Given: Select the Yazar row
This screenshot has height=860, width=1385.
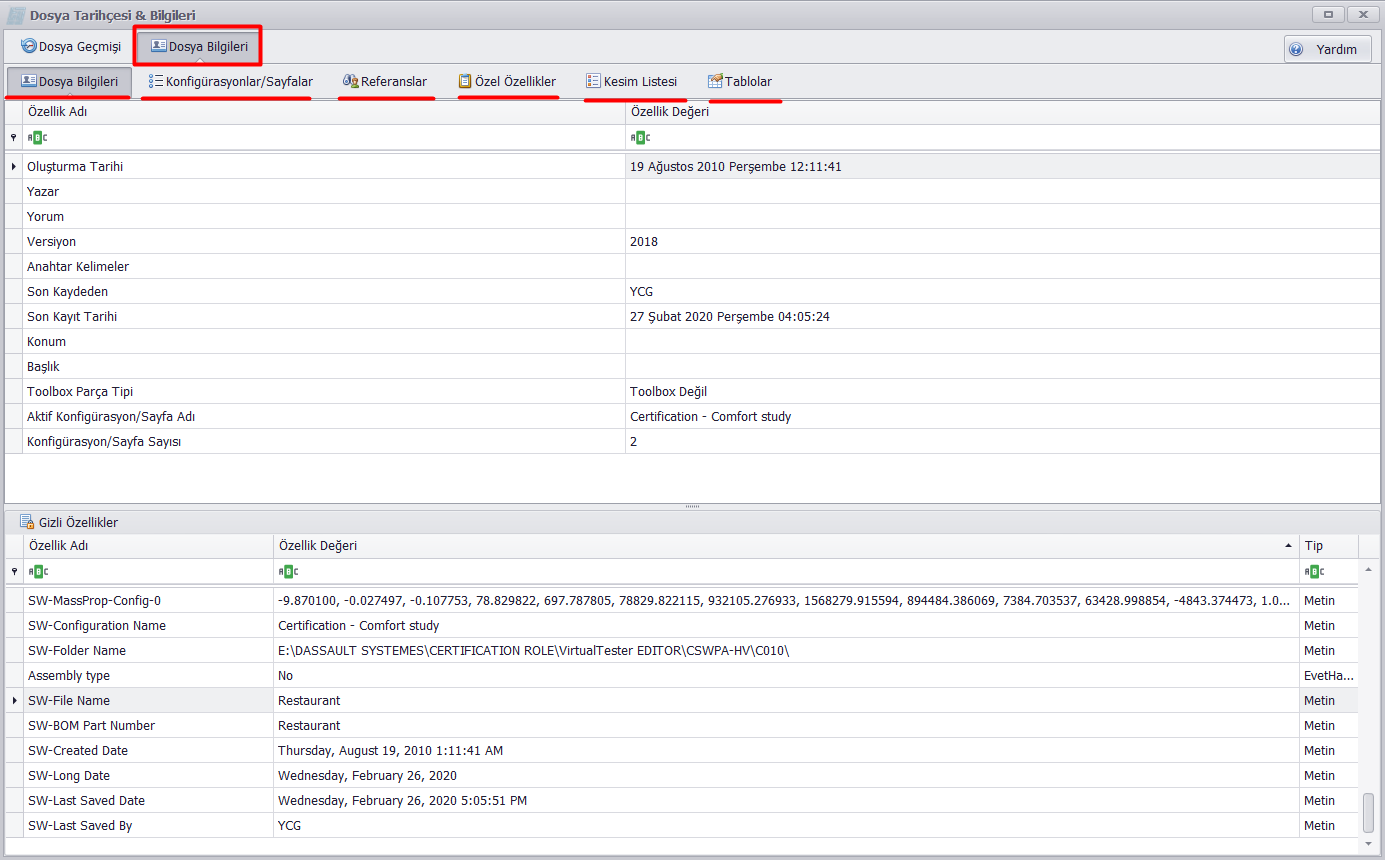Looking at the screenshot, I should coord(692,192).
